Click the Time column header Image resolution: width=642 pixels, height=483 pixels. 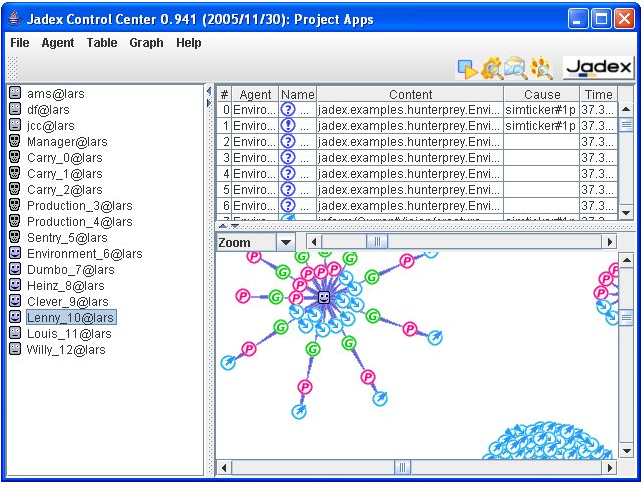coord(598,94)
